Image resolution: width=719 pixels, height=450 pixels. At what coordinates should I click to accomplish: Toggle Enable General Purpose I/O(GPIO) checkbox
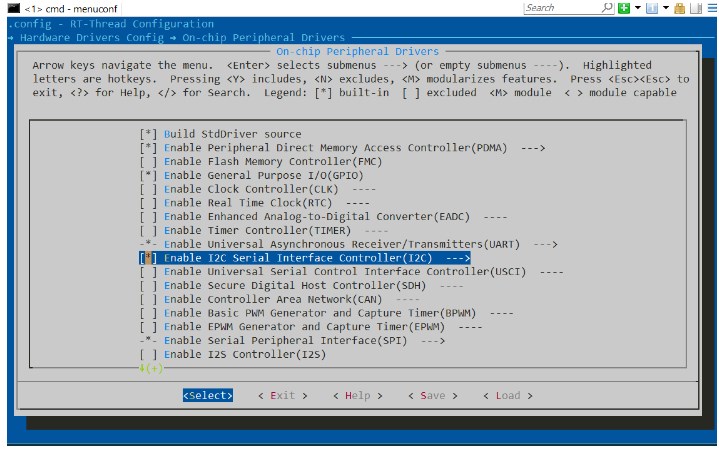(148, 176)
